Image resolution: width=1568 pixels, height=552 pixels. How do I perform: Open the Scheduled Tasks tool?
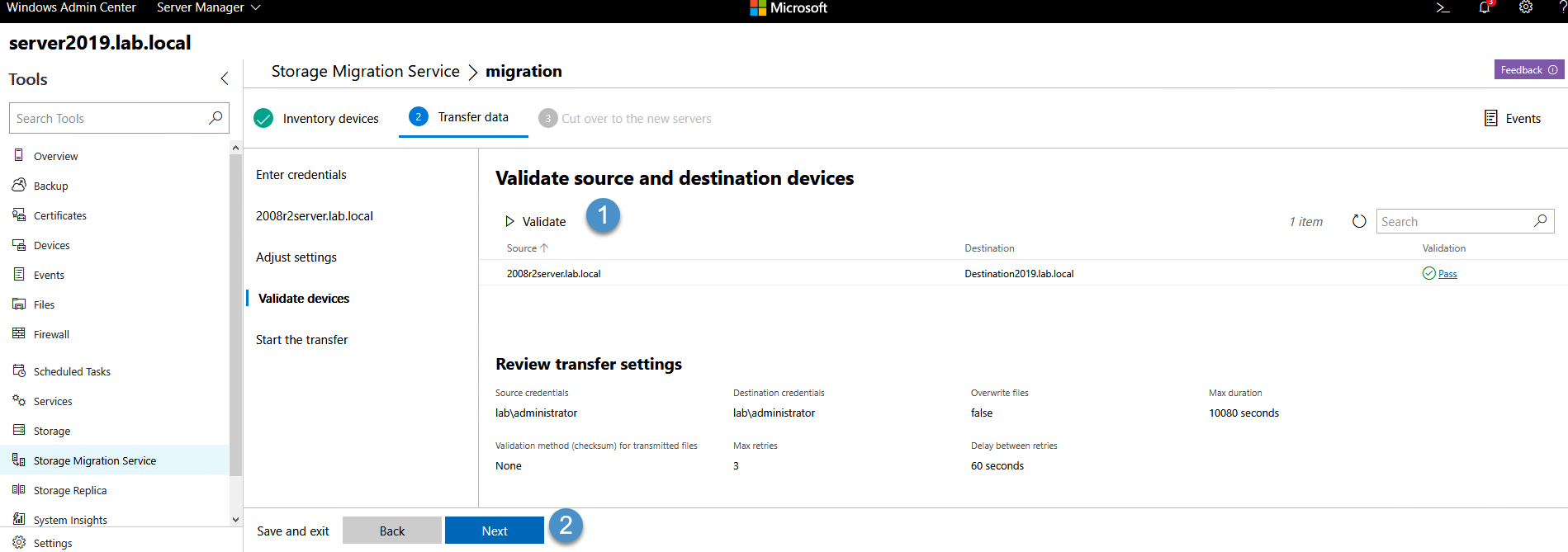tap(114, 370)
